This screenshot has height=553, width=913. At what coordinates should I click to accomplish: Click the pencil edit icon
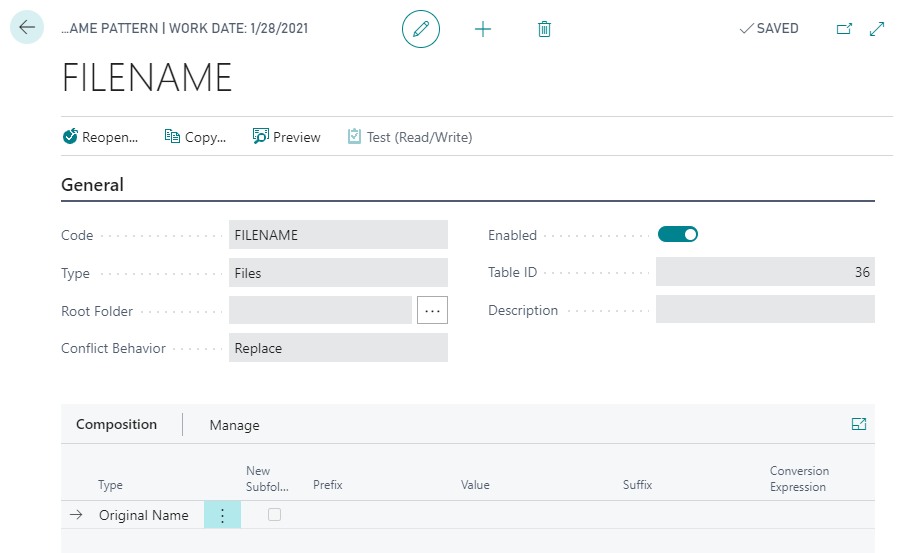coord(421,29)
